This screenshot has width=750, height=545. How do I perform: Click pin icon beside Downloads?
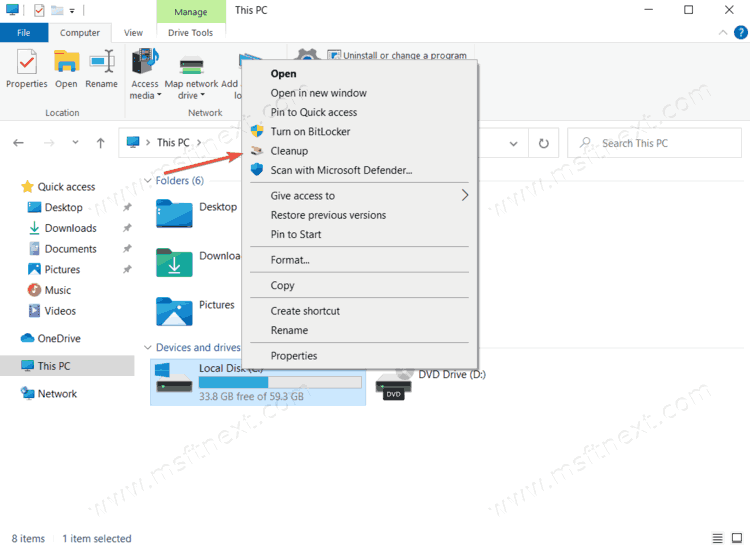pyautogui.click(x=127, y=228)
